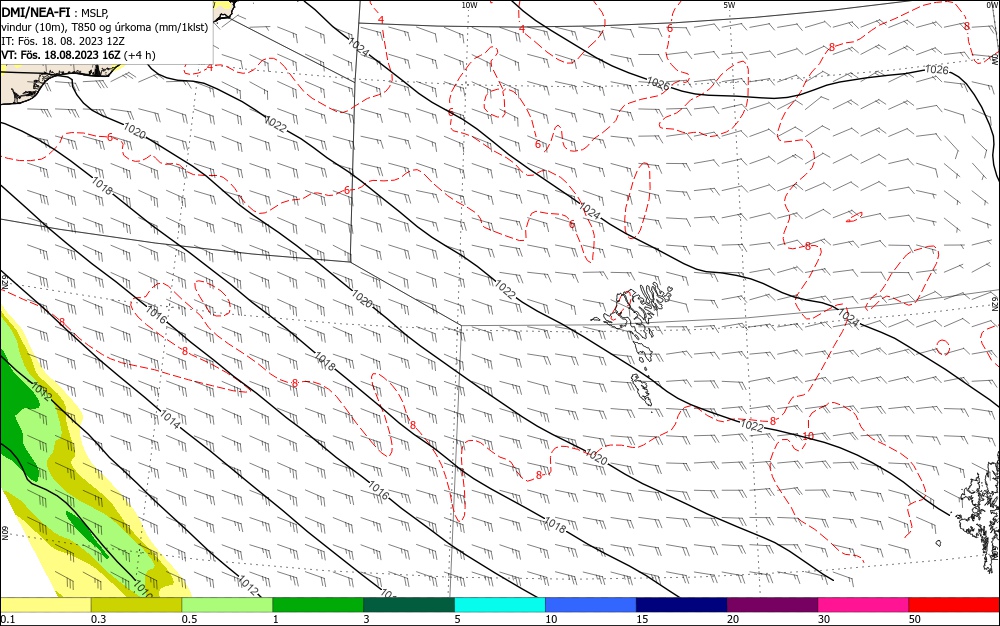Select the cyan 5 mm legend swatch

point(500,605)
